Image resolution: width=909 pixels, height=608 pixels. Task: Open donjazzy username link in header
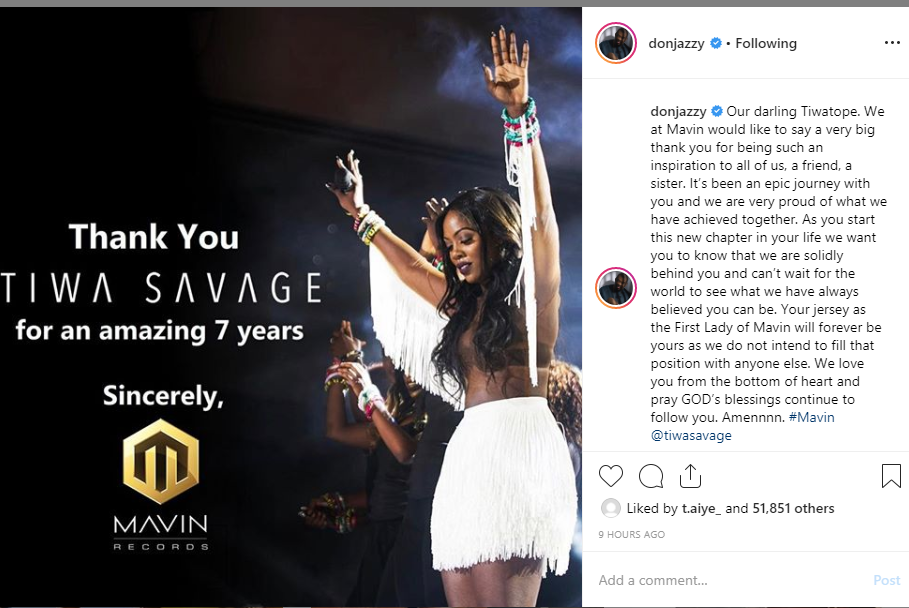[676, 43]
